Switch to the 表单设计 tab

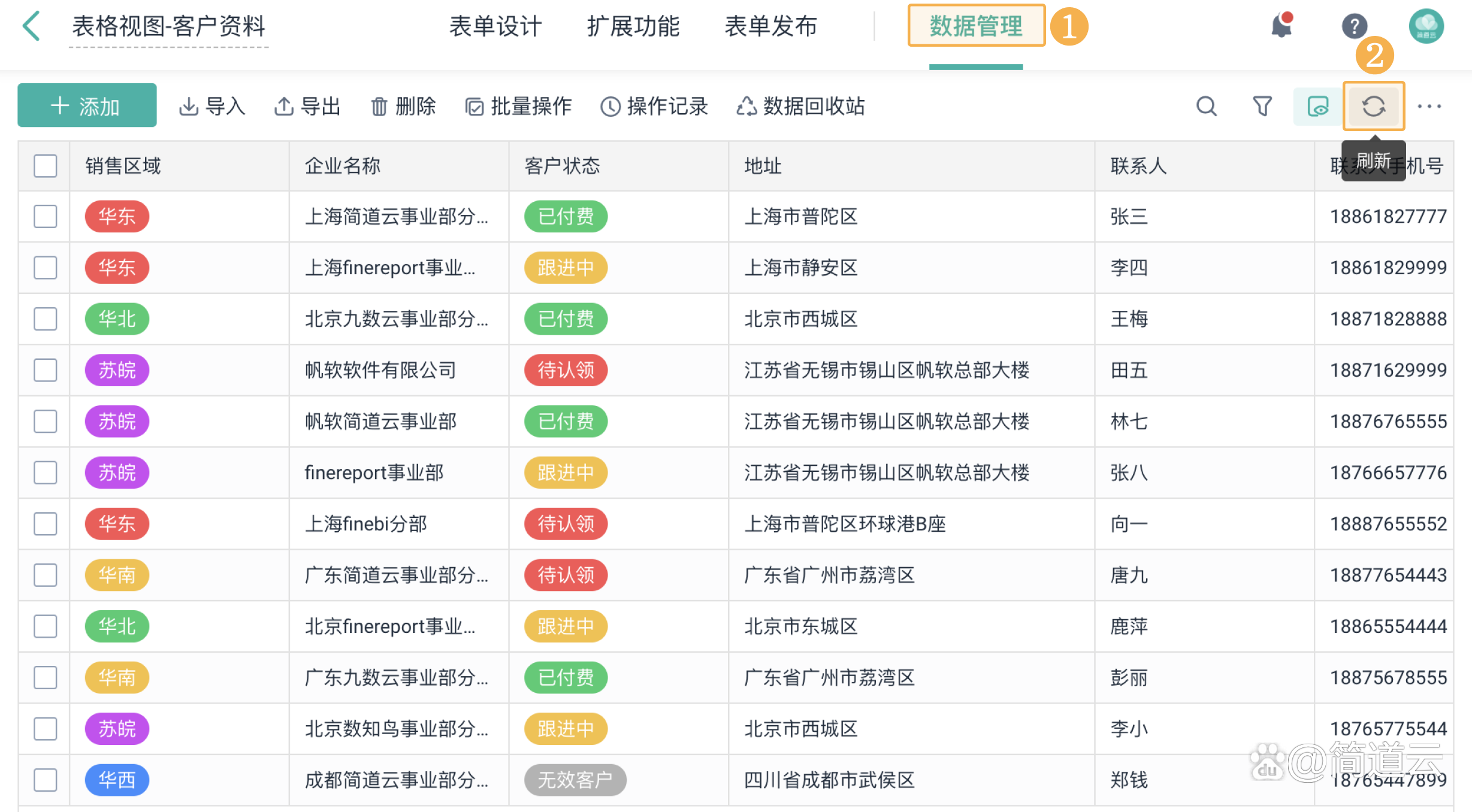pyautogui.click(x=495, y=26)
